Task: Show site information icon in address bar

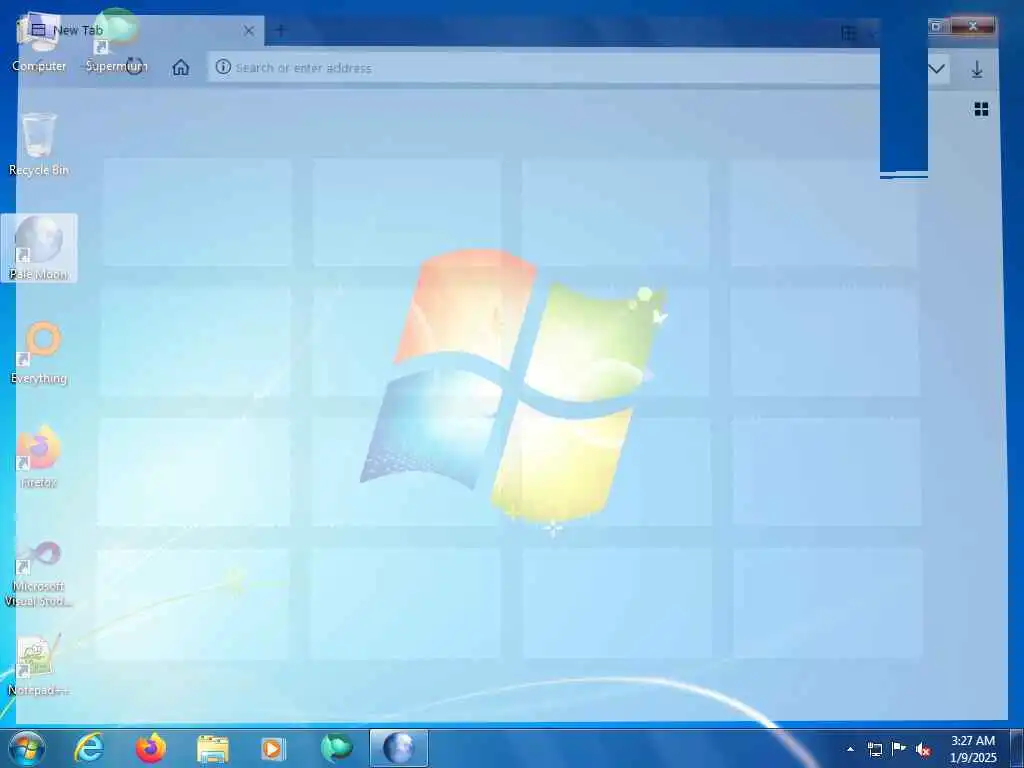Action: coord(223,67)
